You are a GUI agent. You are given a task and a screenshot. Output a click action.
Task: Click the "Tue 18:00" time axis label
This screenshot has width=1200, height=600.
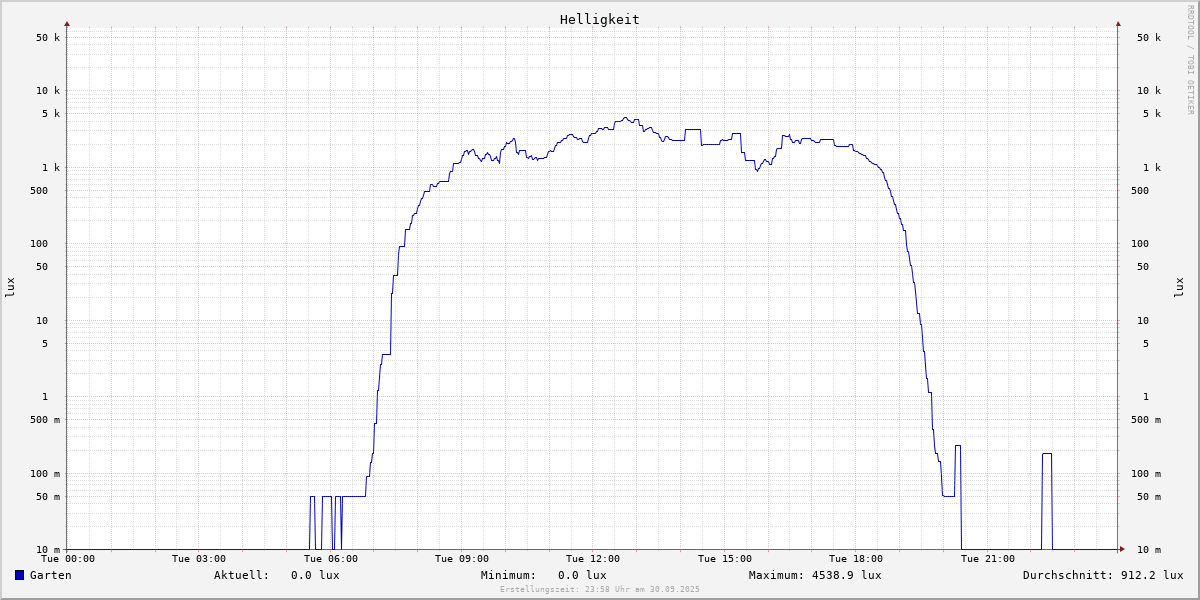[x=856, y=559]
